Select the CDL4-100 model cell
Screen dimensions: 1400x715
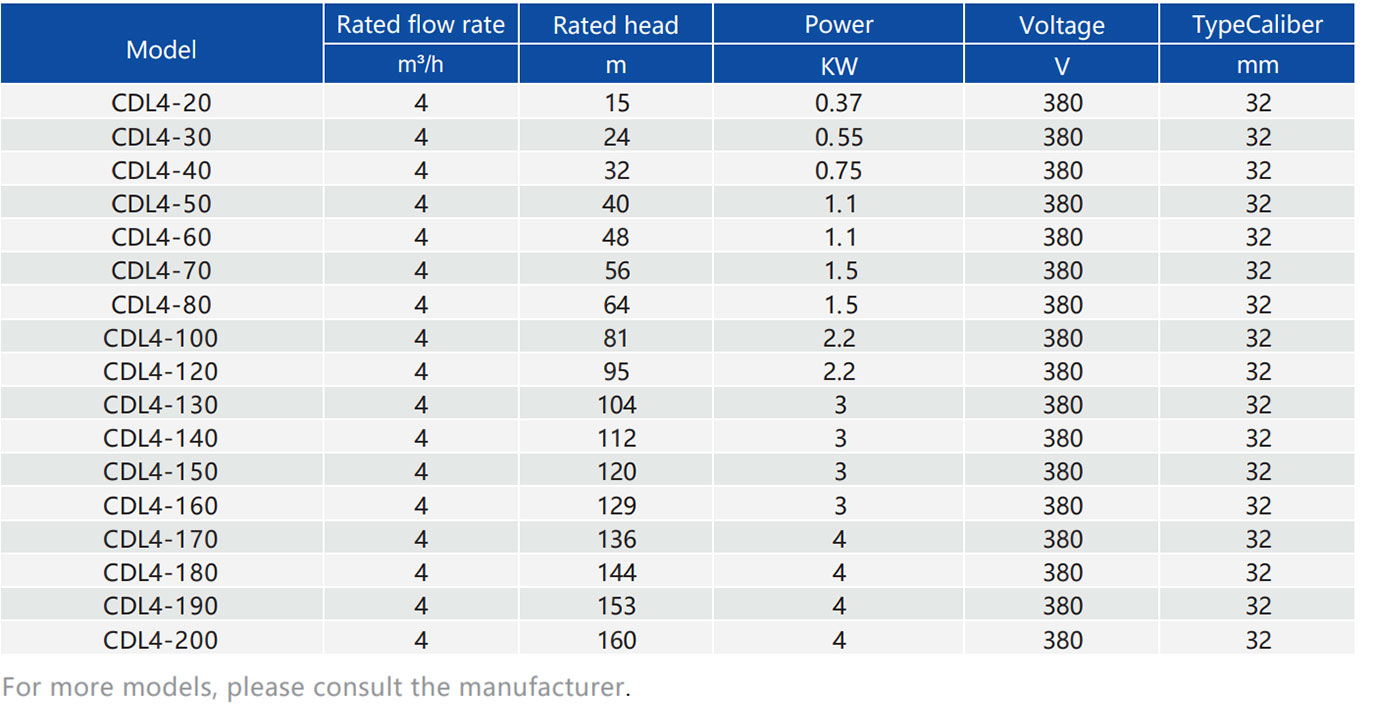(x=161, y=338)
